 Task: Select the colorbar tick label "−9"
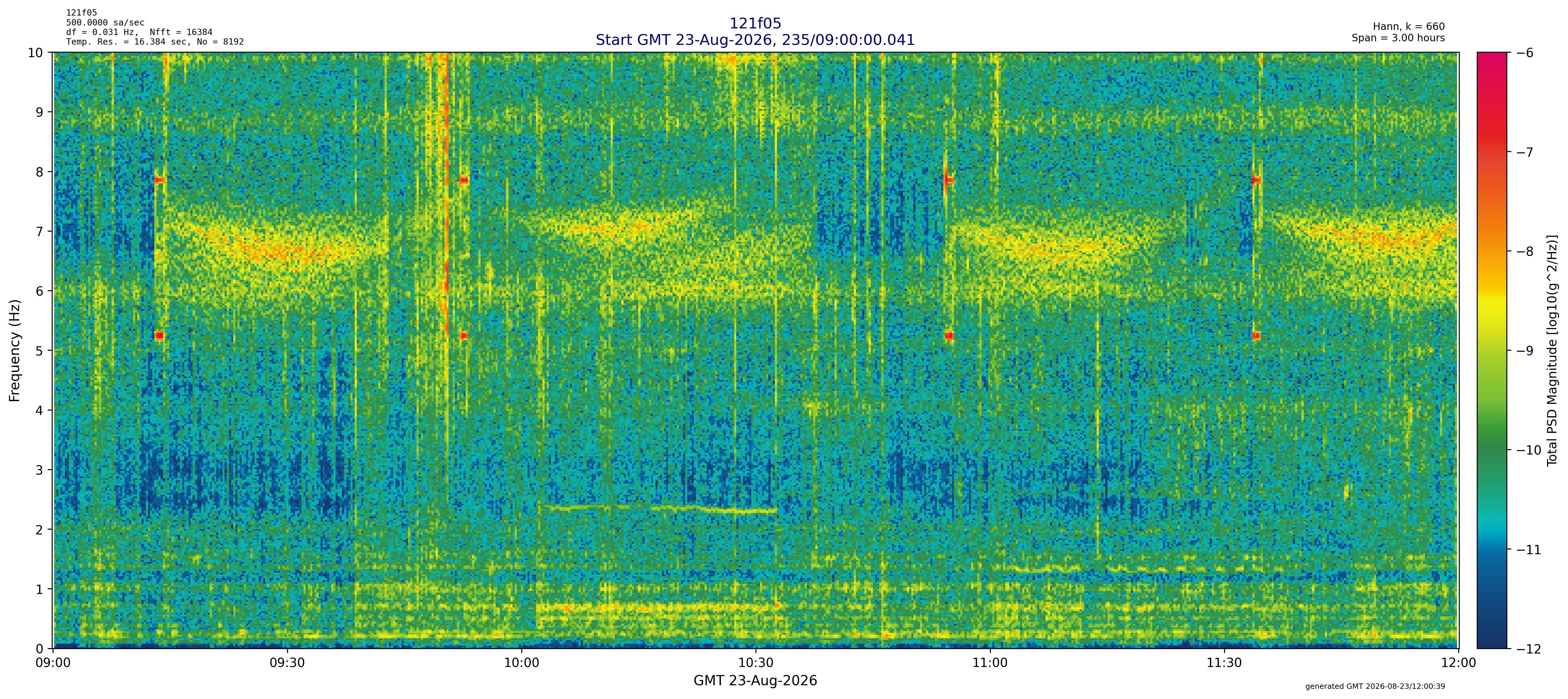(x=1524, y=351)
